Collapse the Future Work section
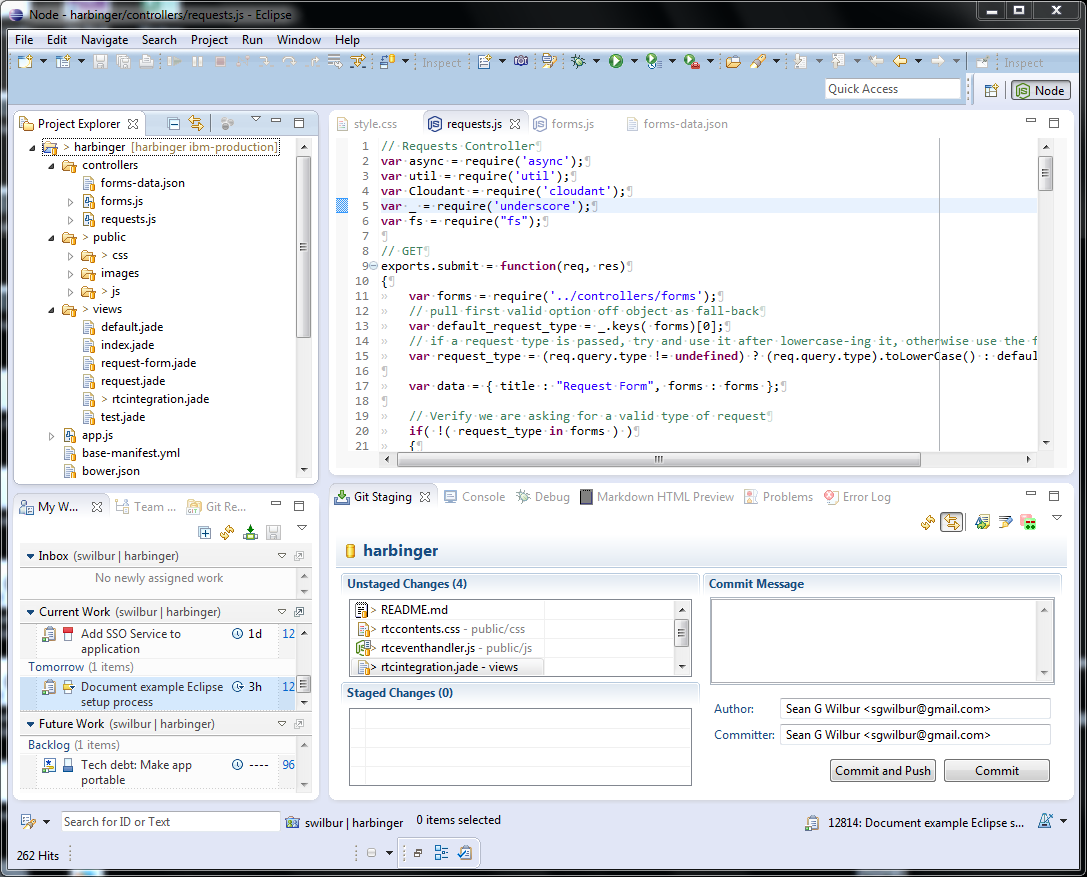Screen dimensions: 1087x877 (31, 724)
